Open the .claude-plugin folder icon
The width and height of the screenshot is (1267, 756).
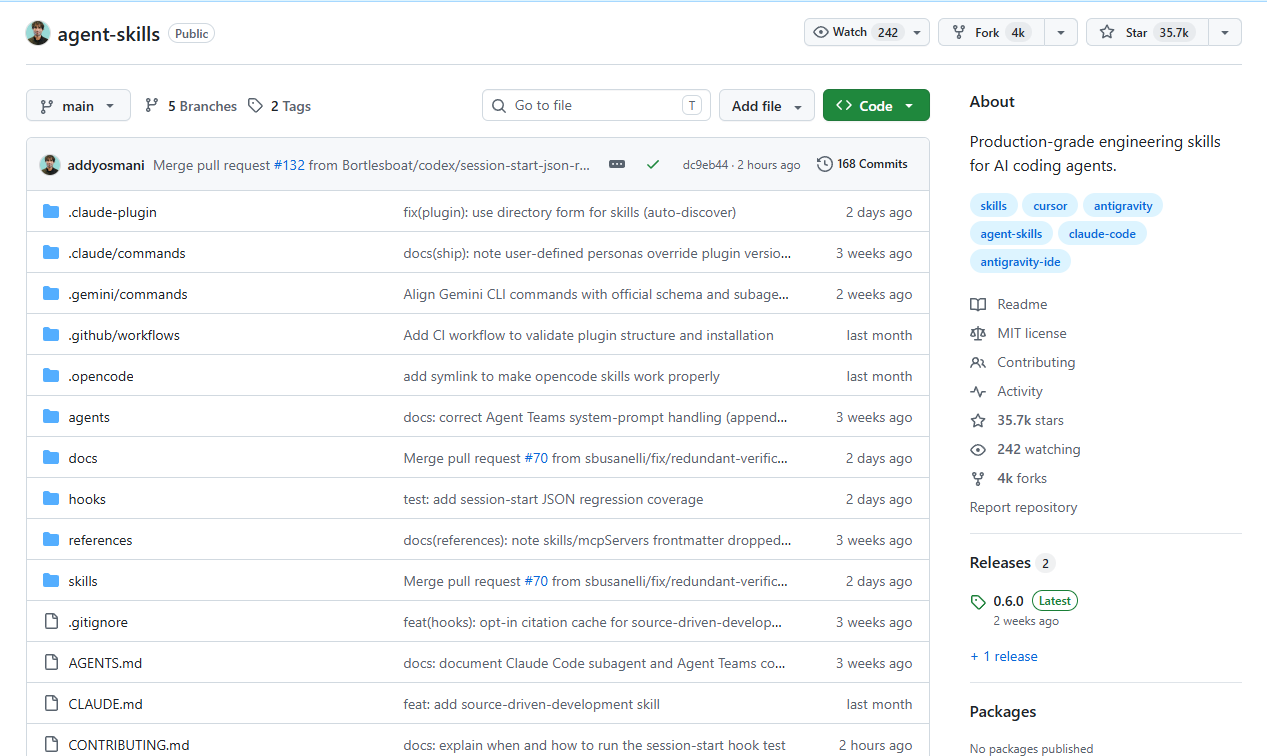tap(51, 212)
